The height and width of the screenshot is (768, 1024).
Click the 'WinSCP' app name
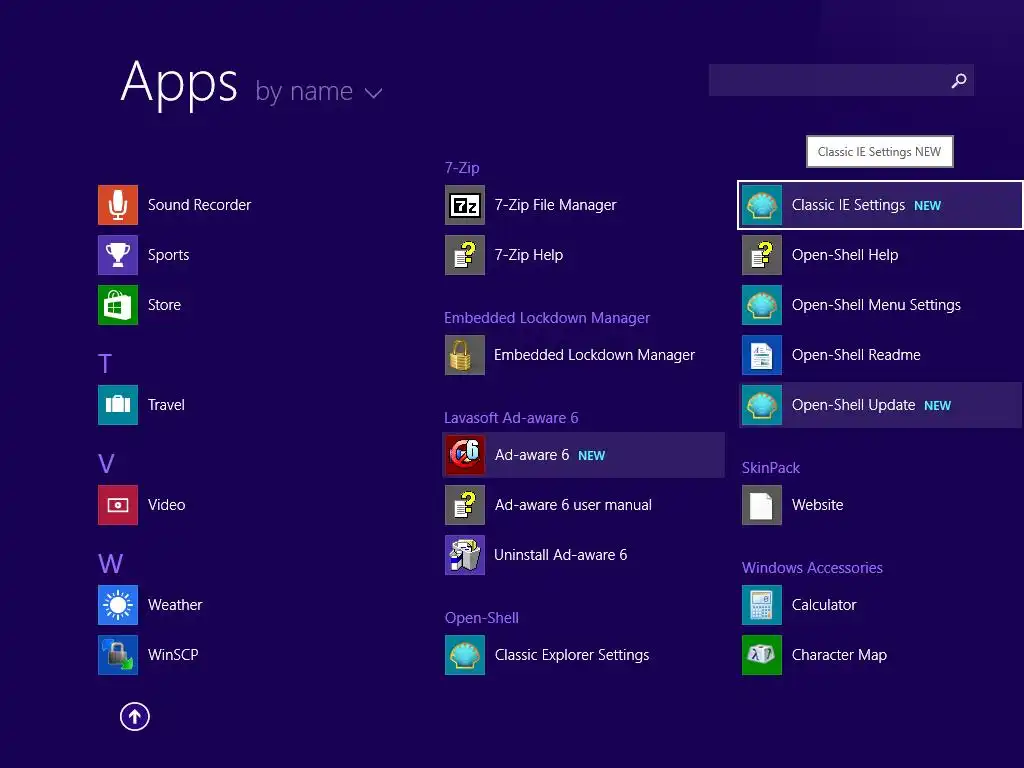click(173, 655)
